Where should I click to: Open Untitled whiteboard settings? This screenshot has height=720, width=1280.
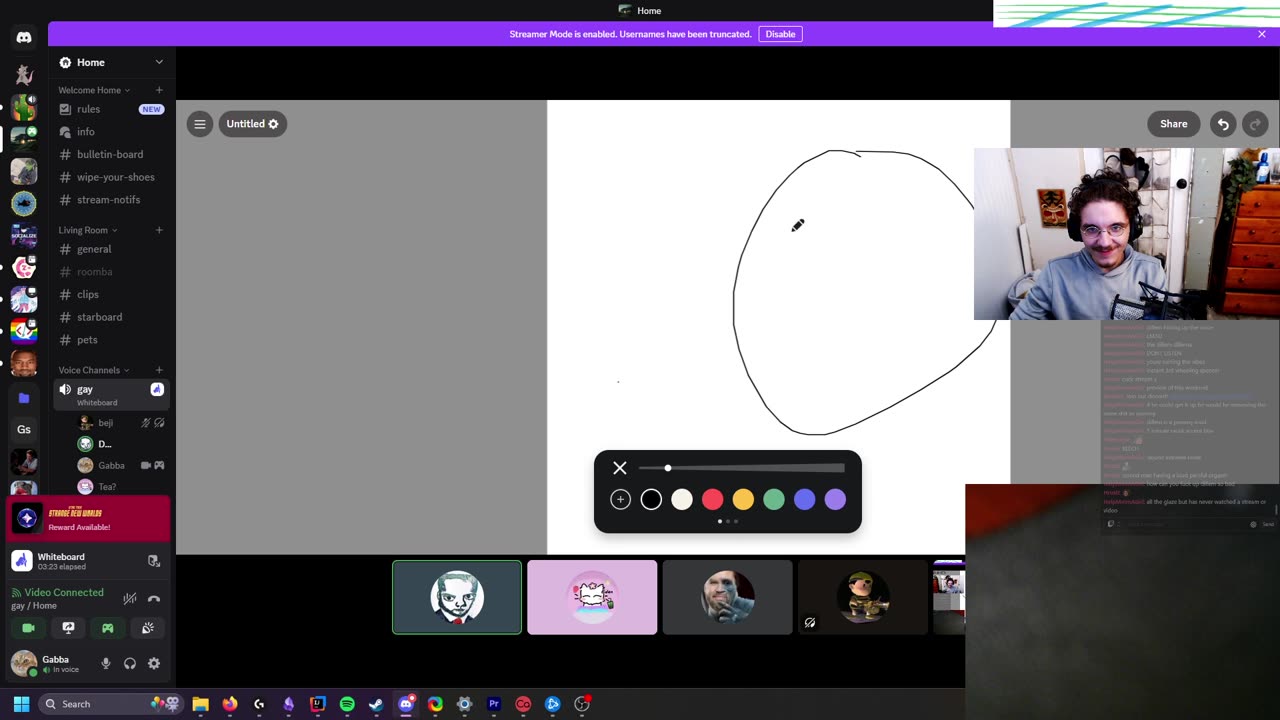click(252, 124)
